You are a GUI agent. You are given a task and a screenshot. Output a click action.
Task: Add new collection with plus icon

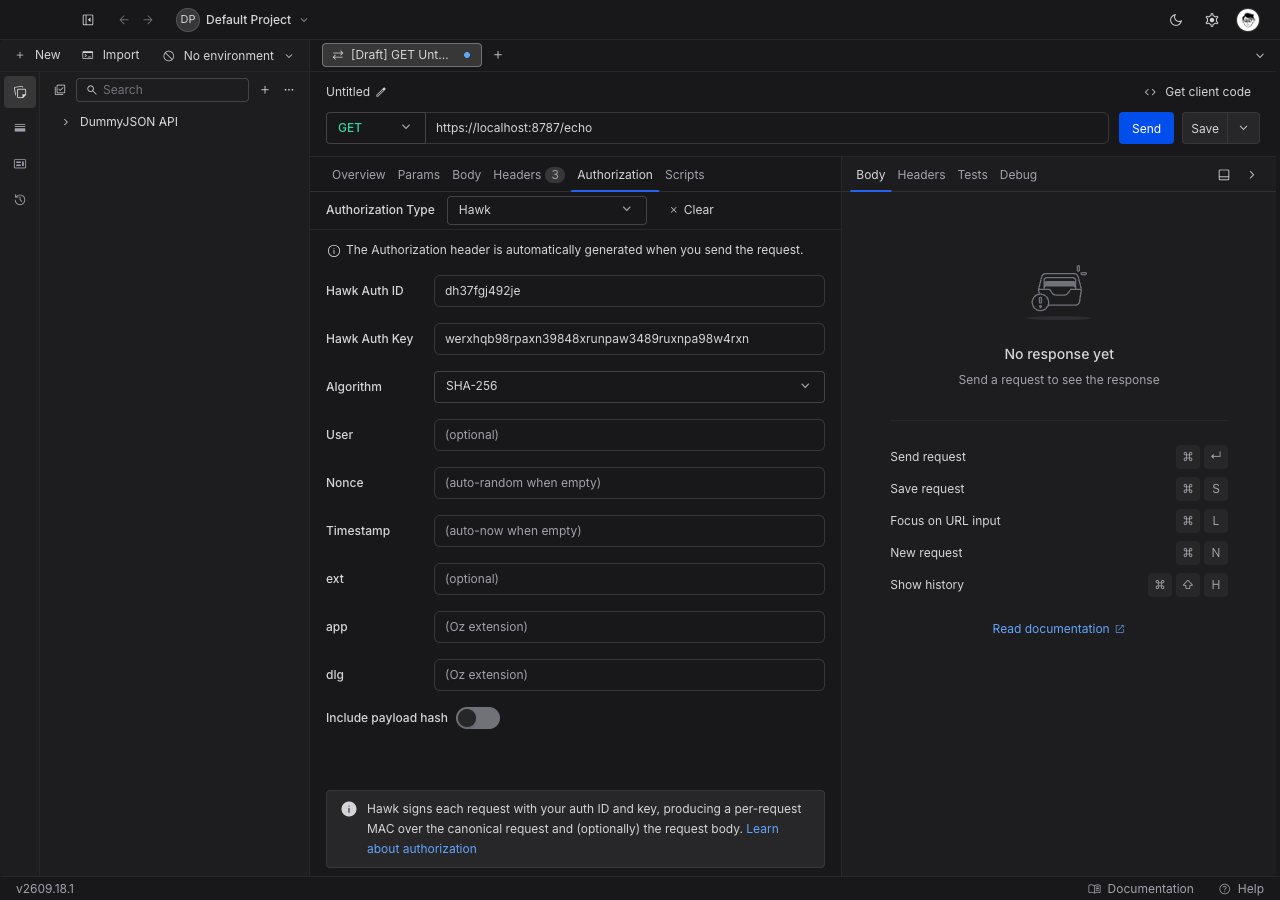coord(265,90)
